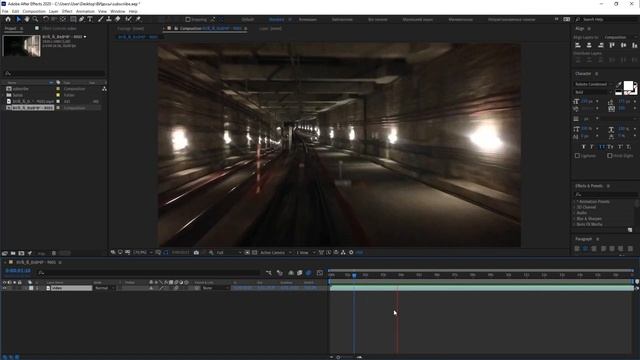Image resolution: width=640 pixels, height=360 pixels.
Task: Click the project thumbnail preview
Action: [x=22, y=46]
